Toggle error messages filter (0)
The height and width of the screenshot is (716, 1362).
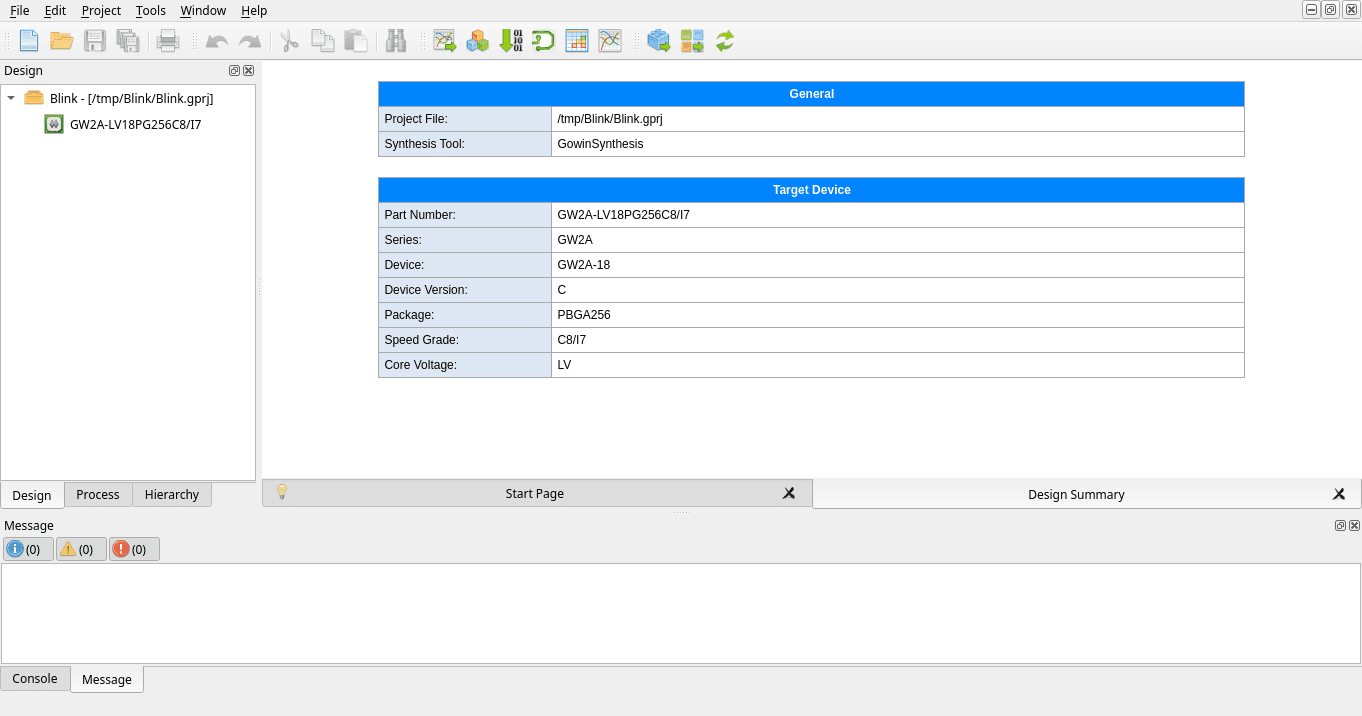134,549
